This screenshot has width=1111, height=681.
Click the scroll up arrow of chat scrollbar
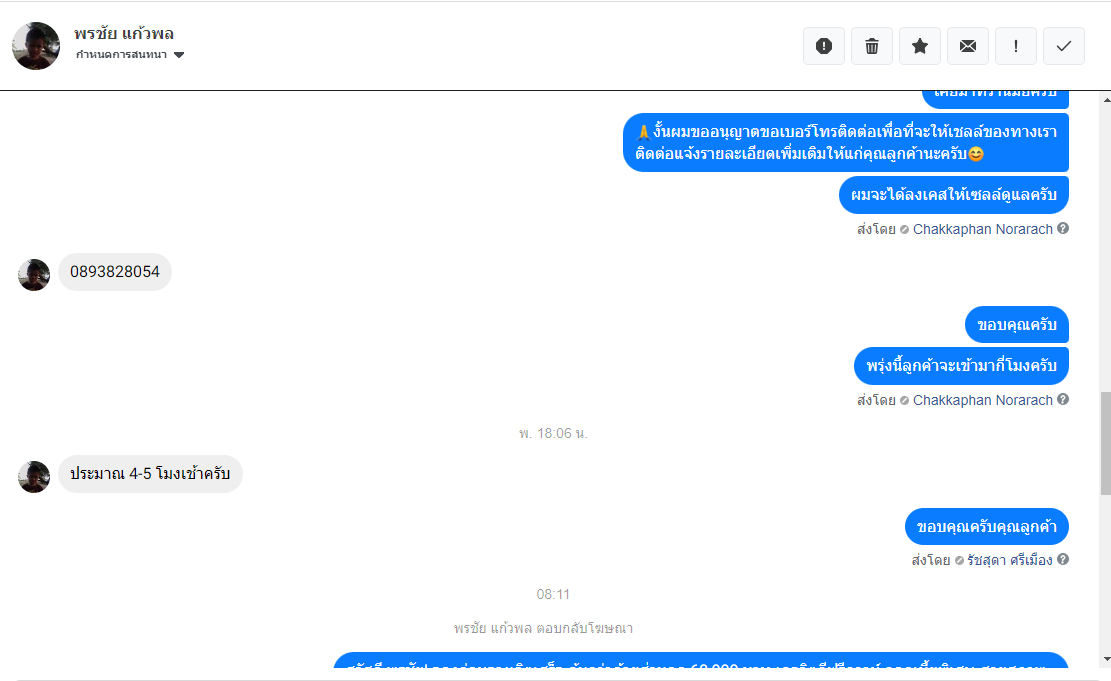click(1106, 99)
